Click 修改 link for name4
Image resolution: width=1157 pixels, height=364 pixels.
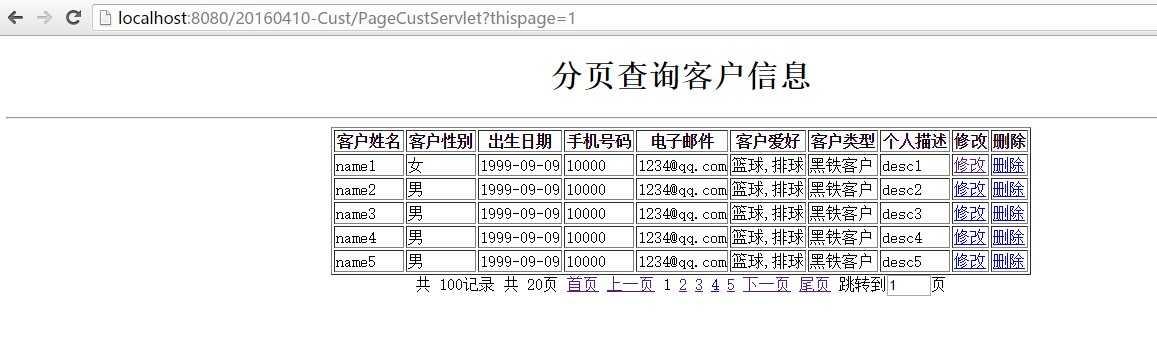pos(970,237)
